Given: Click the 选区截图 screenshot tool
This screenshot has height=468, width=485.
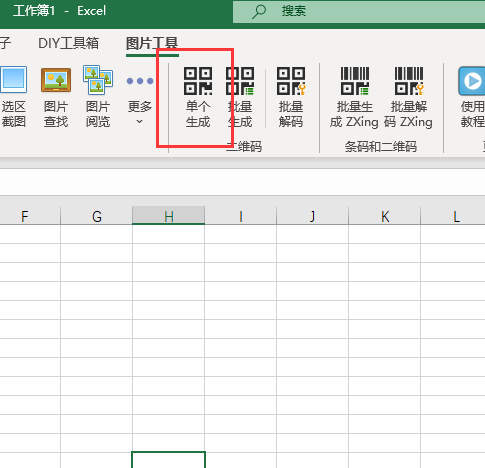Looking at the screenshot, I should point(13,97).
